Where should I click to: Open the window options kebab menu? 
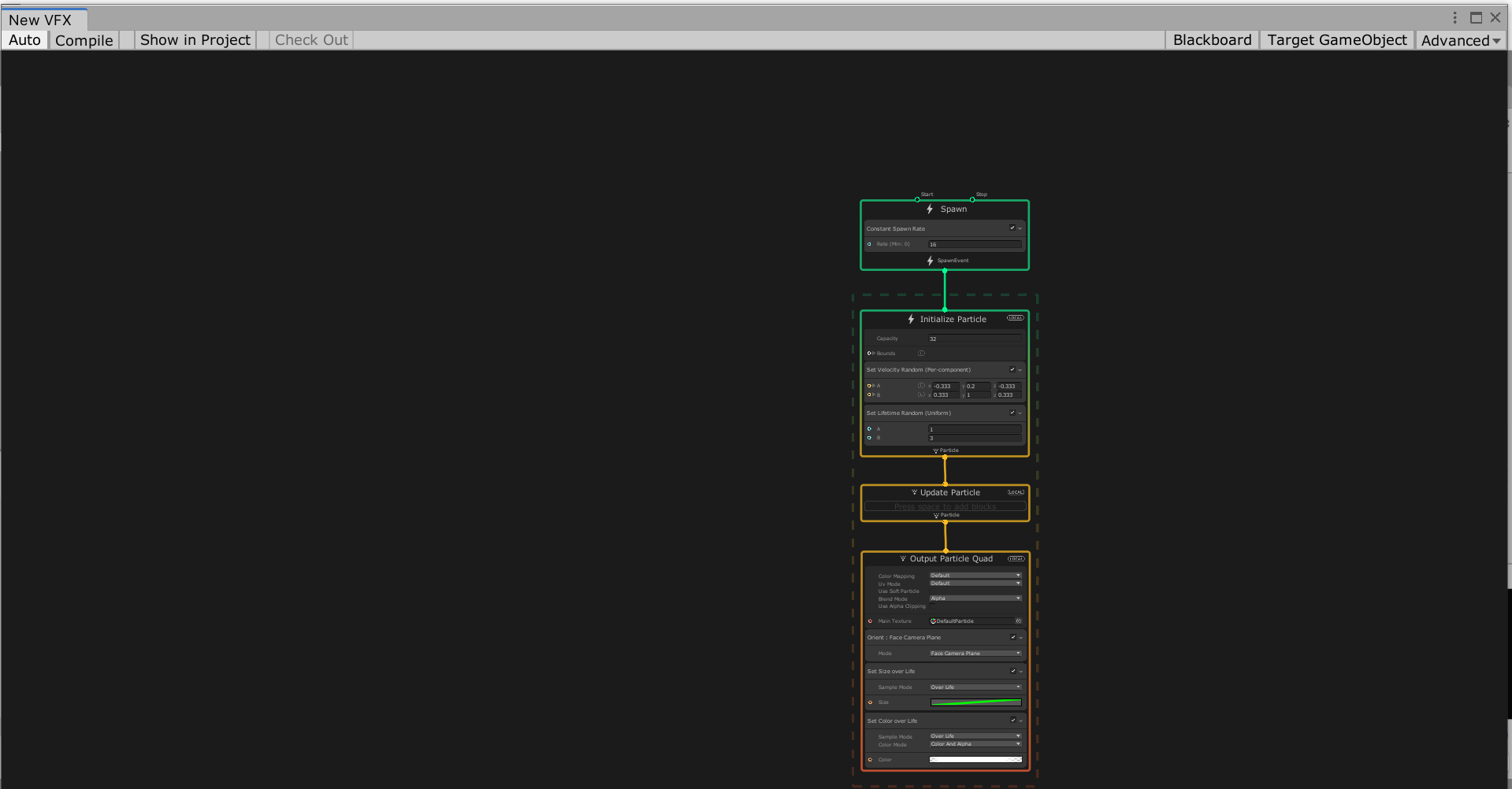1454,17
